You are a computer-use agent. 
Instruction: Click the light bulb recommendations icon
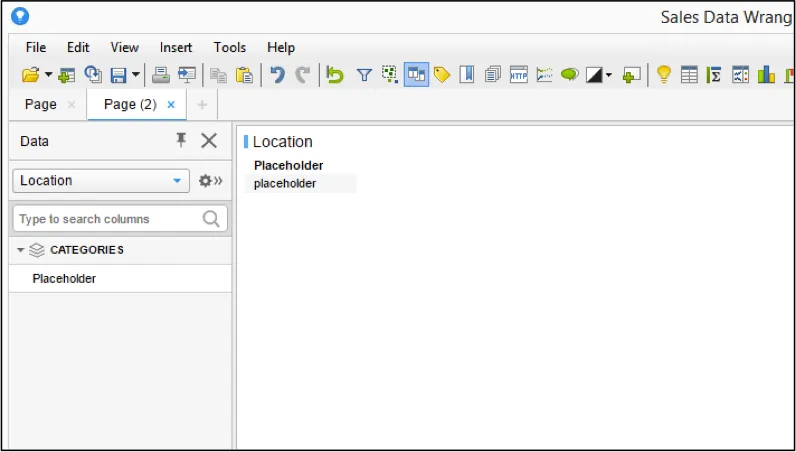(x=664, y=75)
